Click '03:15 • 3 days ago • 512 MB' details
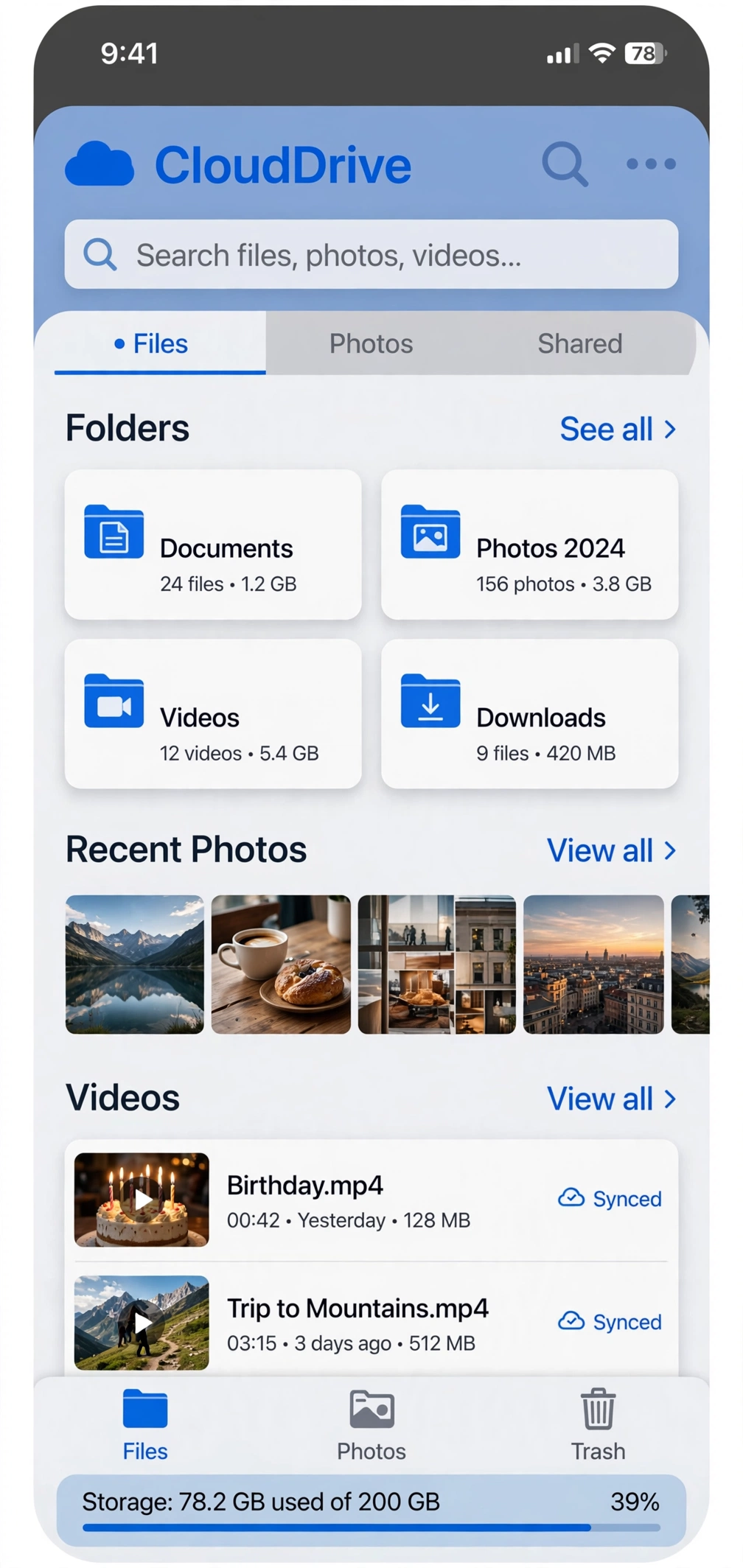The height and width of the screenshot is (1568, 743). point(351,1344)
